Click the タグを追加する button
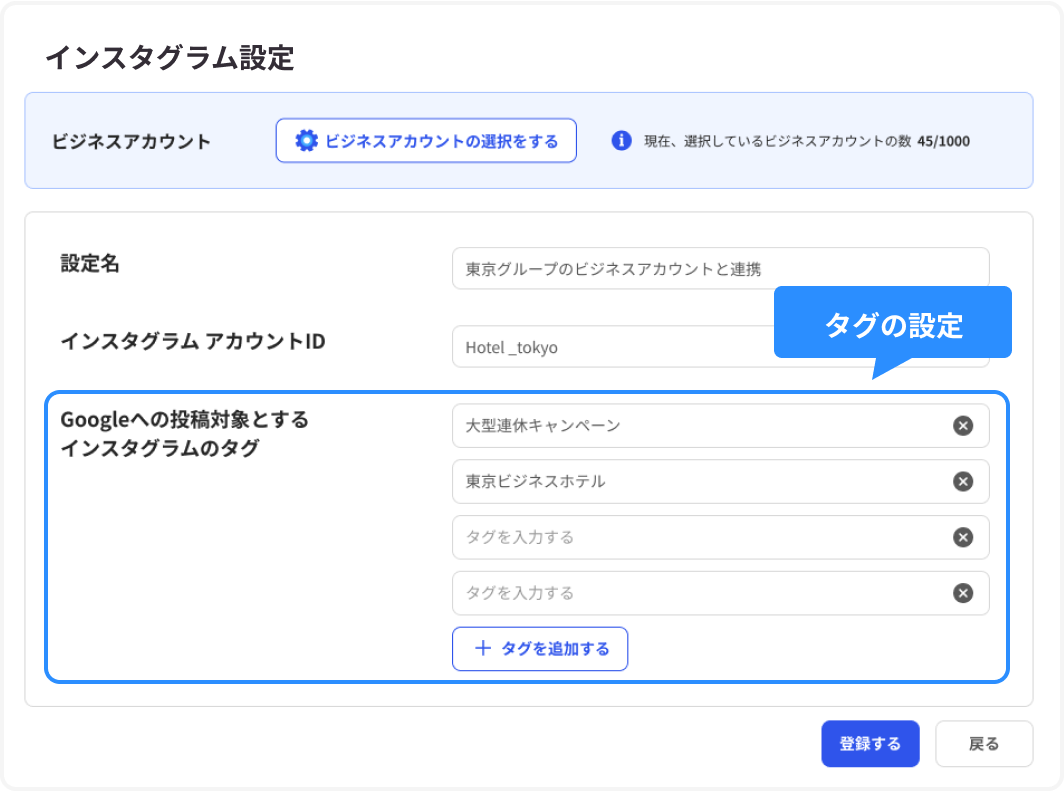 [540, 648]
